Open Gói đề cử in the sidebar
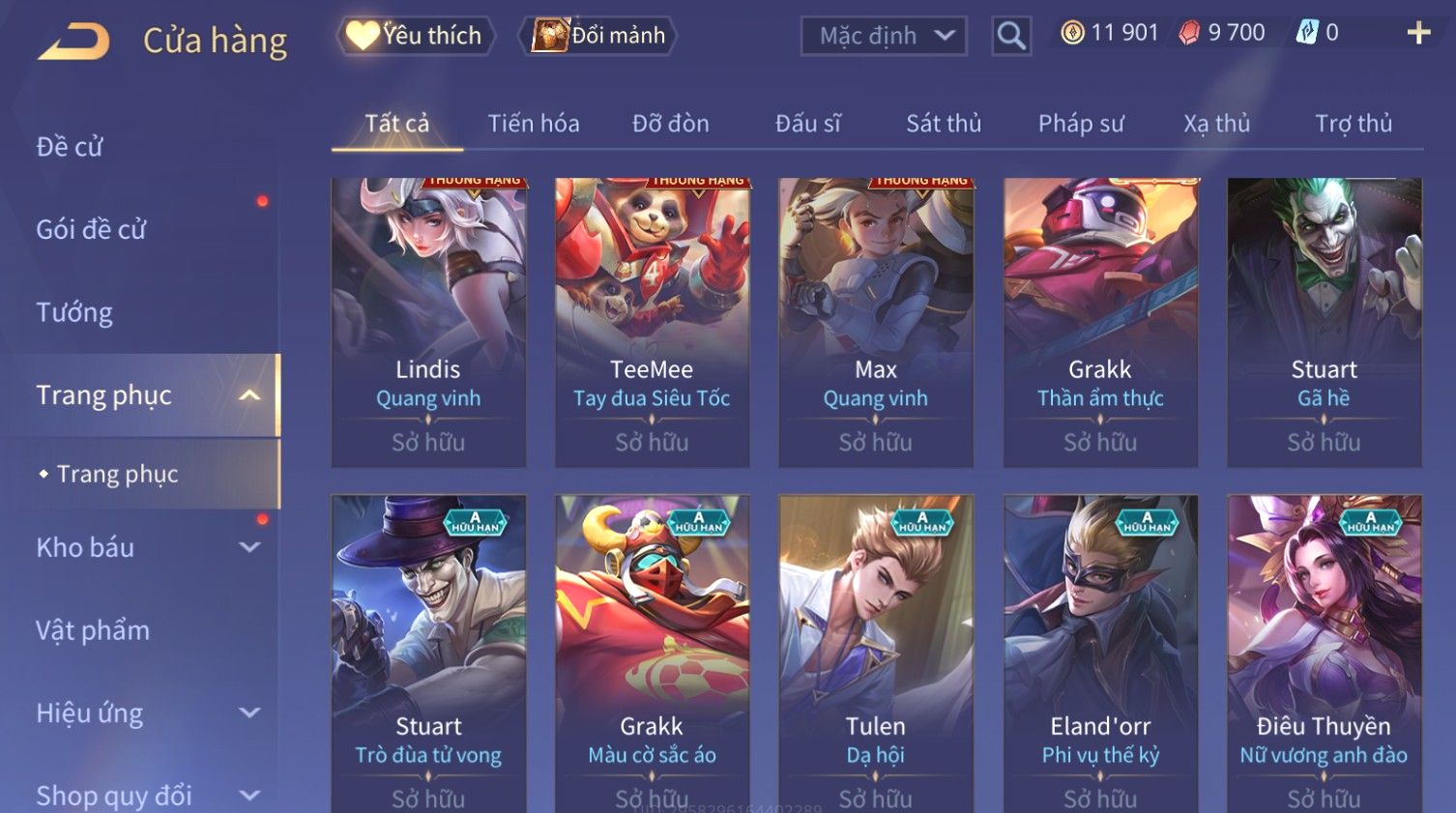 (91, 230)
